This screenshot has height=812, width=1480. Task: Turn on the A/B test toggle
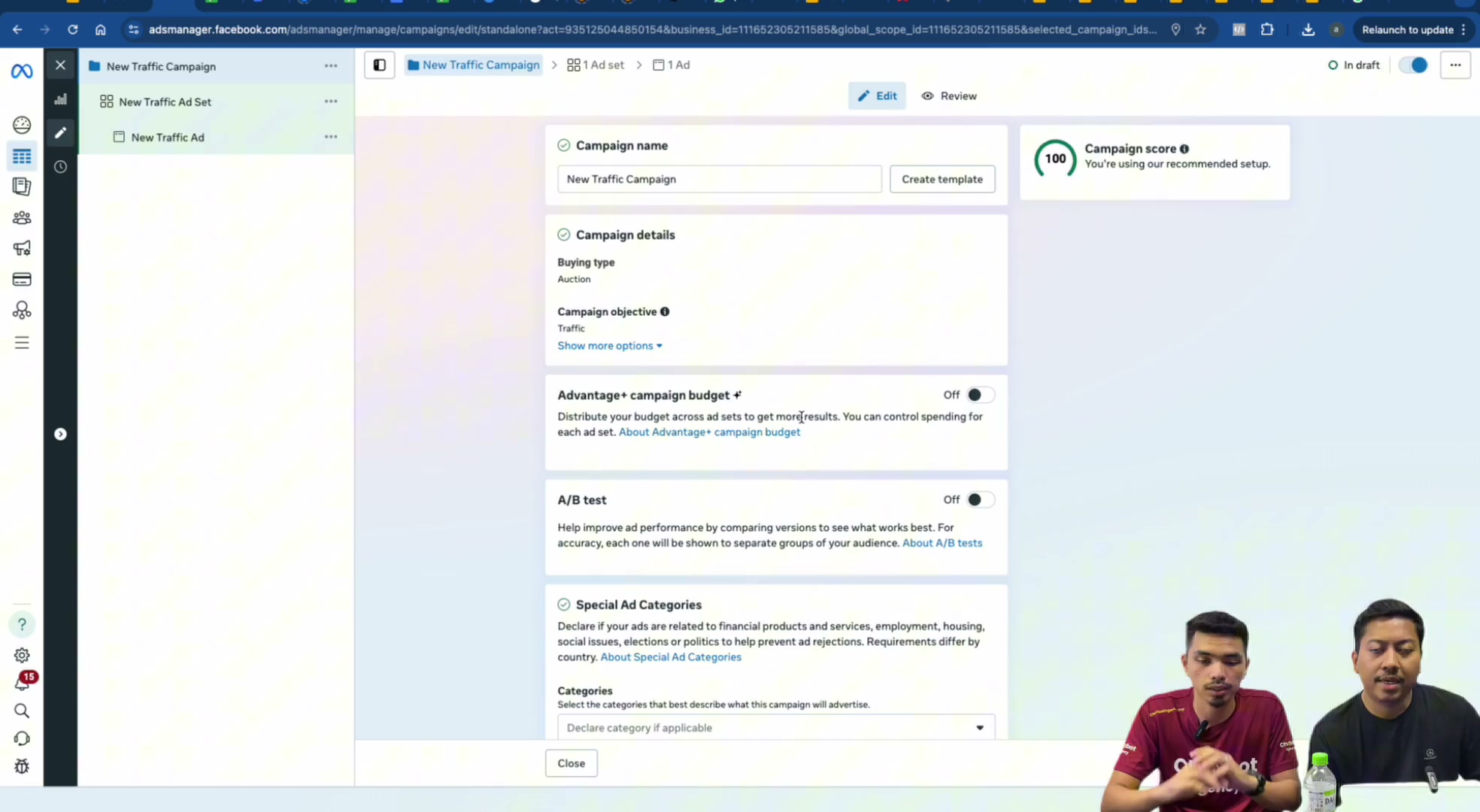980,500
